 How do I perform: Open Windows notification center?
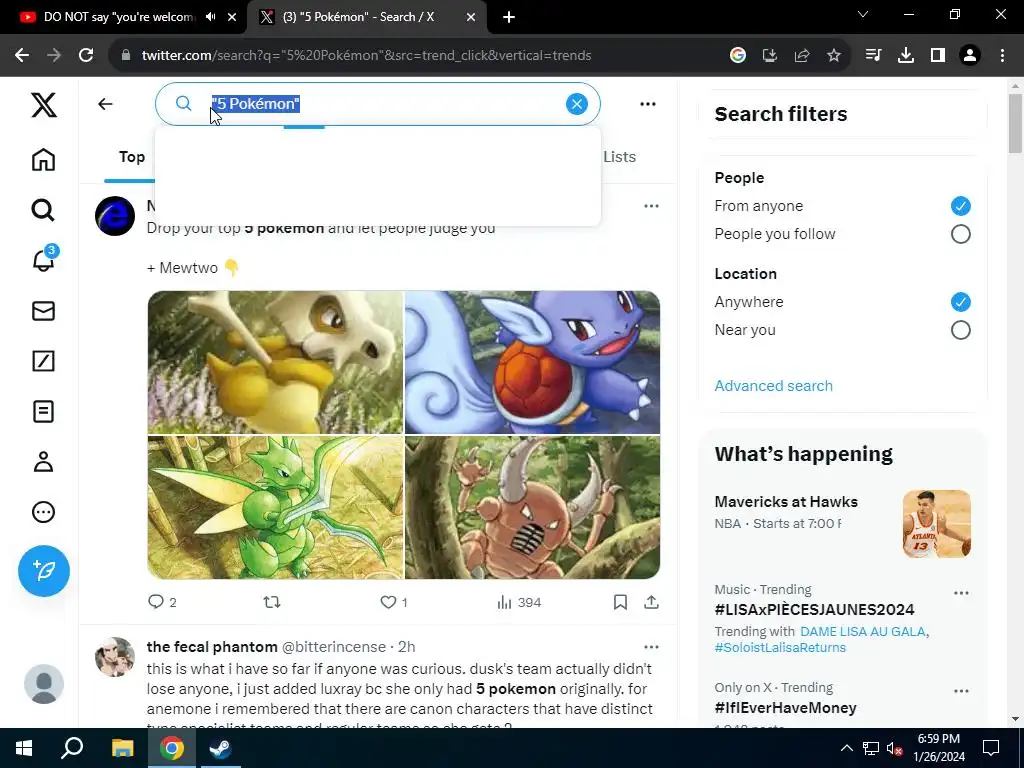991,748
